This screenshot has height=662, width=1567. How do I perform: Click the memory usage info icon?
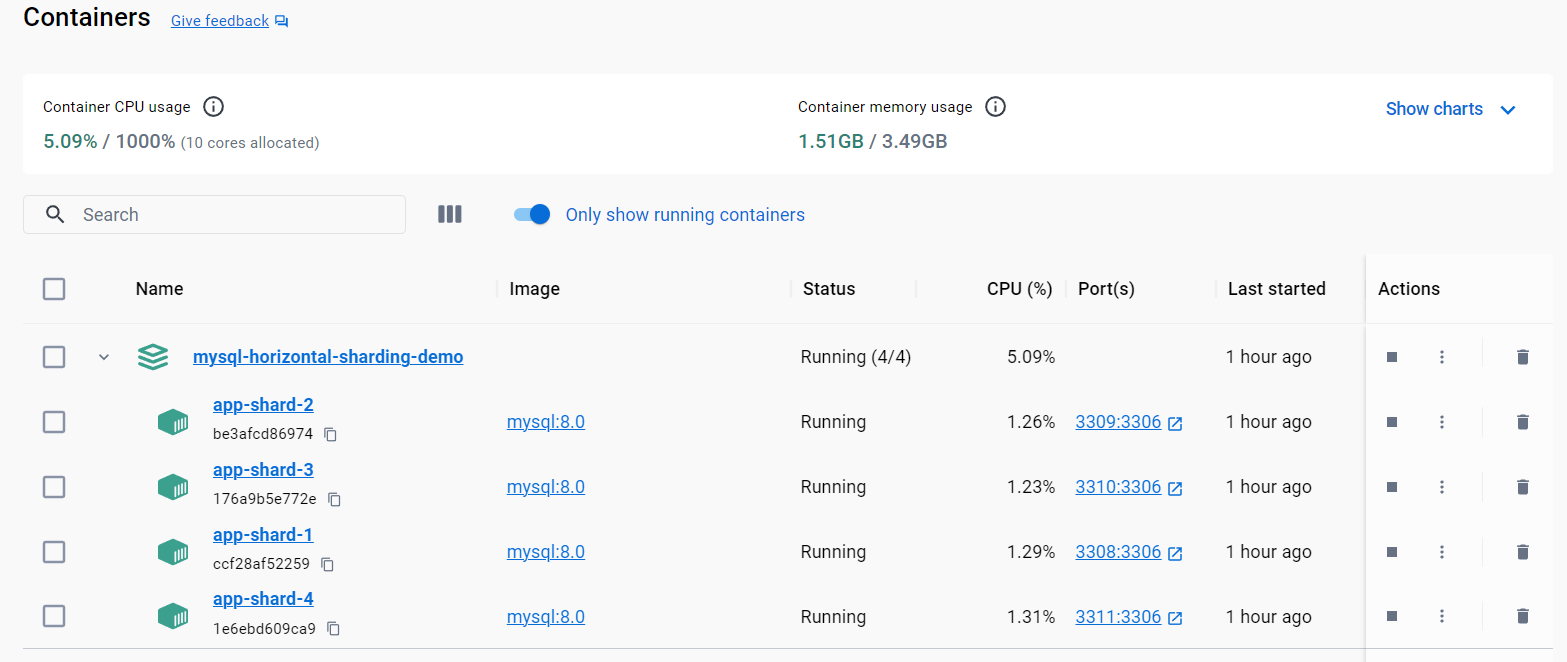coord(995,107)
